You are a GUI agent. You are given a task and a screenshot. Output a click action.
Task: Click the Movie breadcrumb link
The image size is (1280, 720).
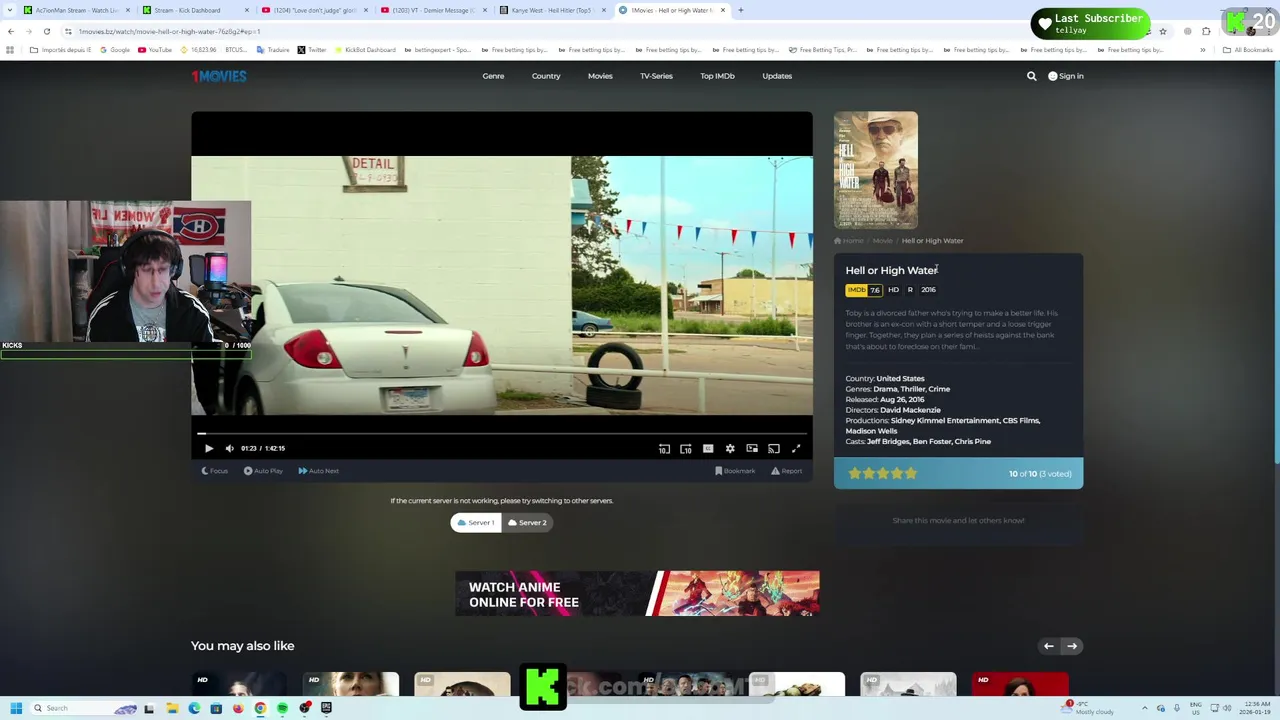[882, 241]
